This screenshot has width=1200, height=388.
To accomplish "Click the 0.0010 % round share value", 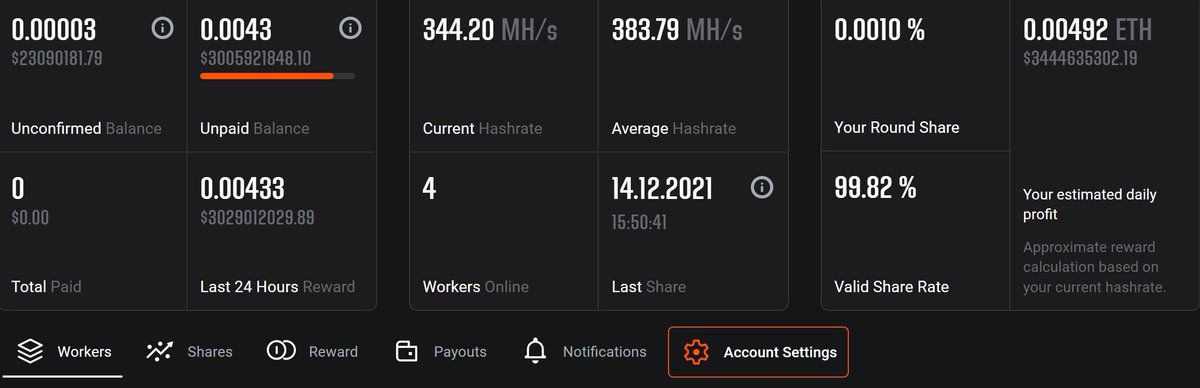I will pos(880,30).
